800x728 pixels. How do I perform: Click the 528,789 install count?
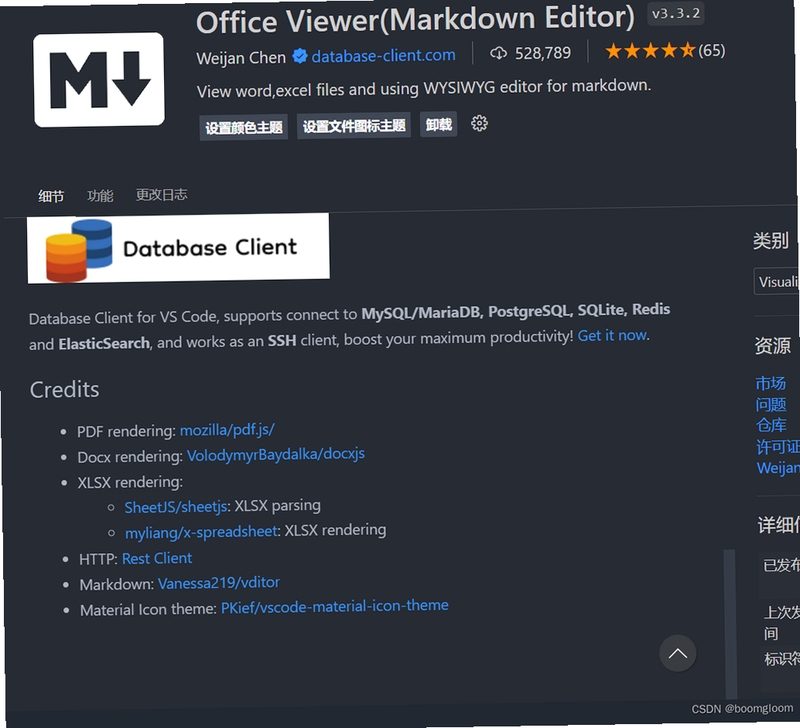pyautogui.click(x=543, y=53)
